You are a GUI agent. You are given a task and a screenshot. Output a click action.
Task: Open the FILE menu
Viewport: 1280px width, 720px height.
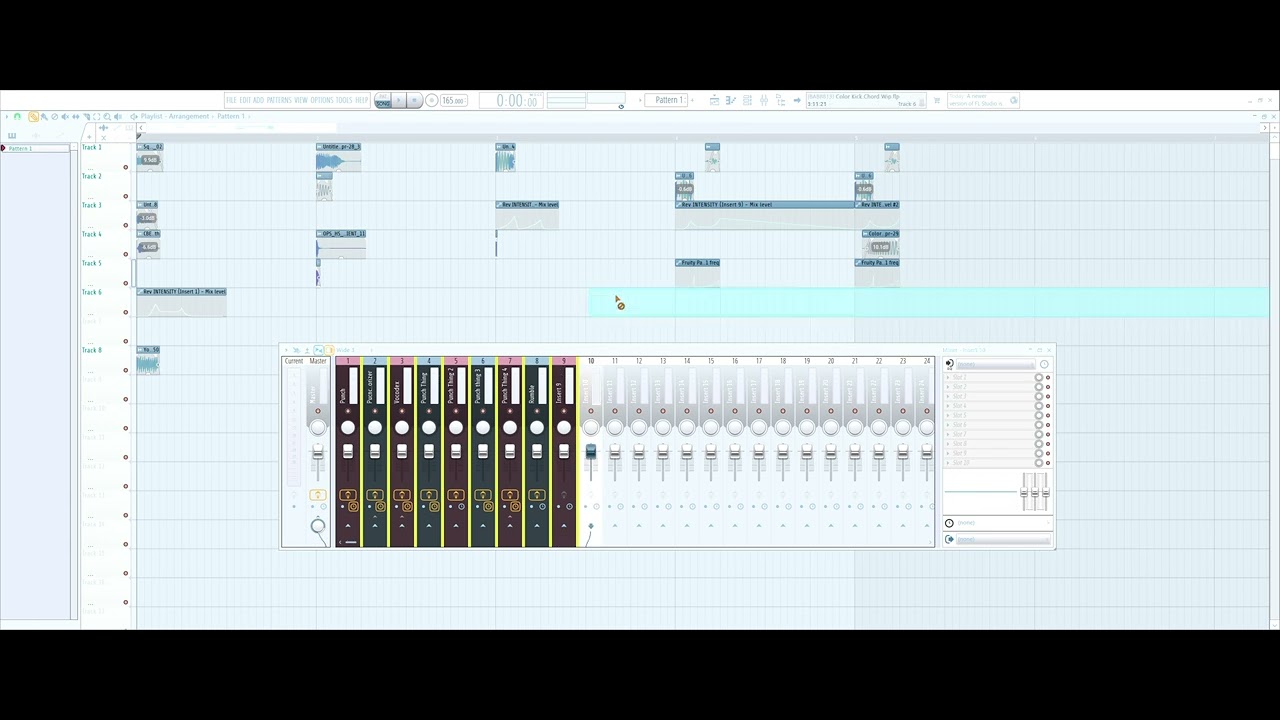click(x=231, y=100)
